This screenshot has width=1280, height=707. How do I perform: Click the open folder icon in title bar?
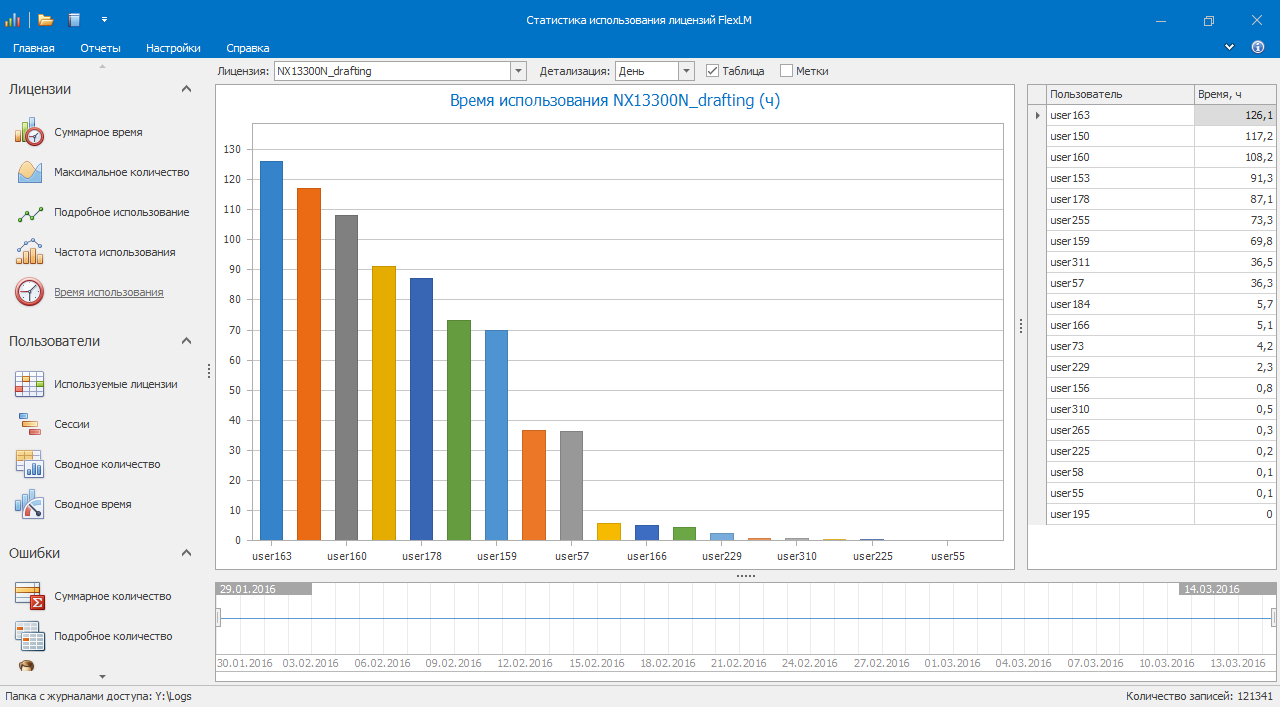(45, 19)
